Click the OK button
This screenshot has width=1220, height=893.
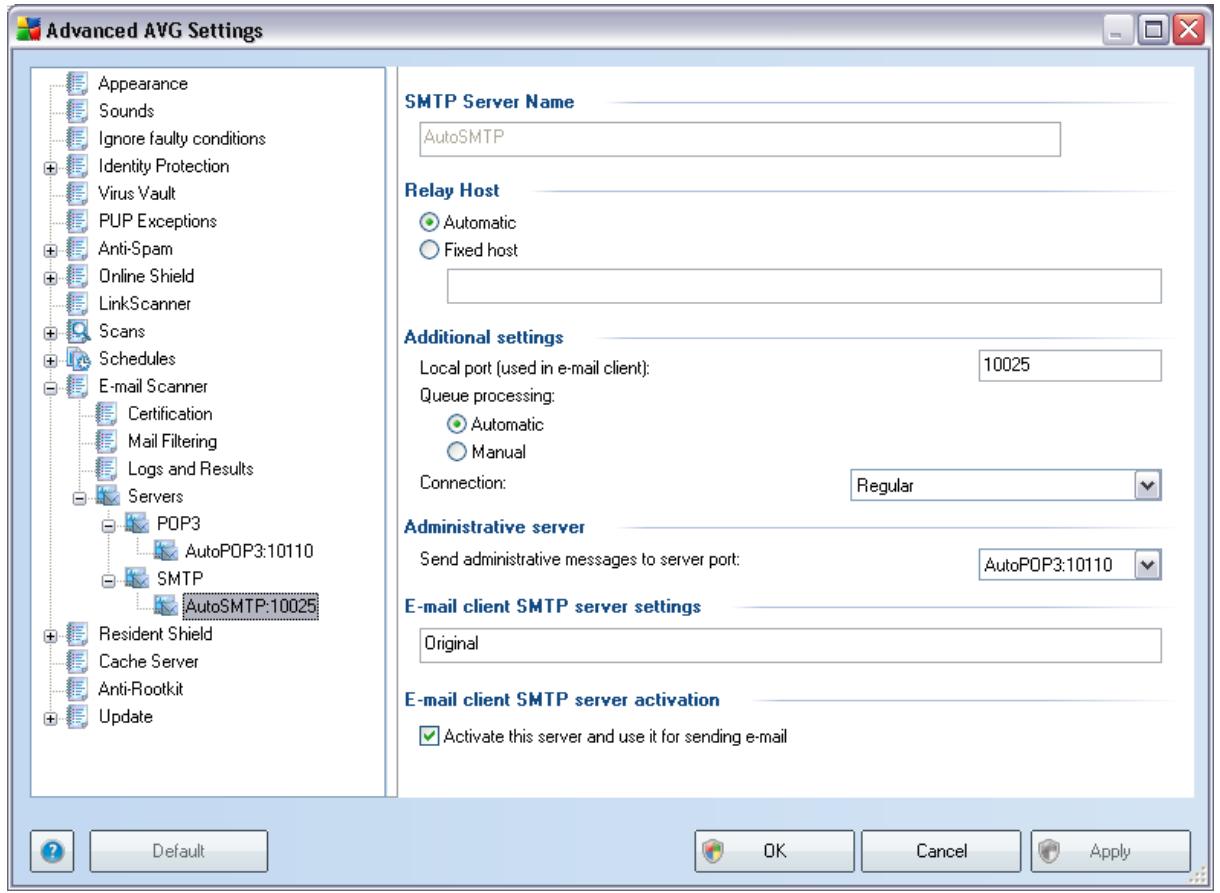tap(774, 851)
